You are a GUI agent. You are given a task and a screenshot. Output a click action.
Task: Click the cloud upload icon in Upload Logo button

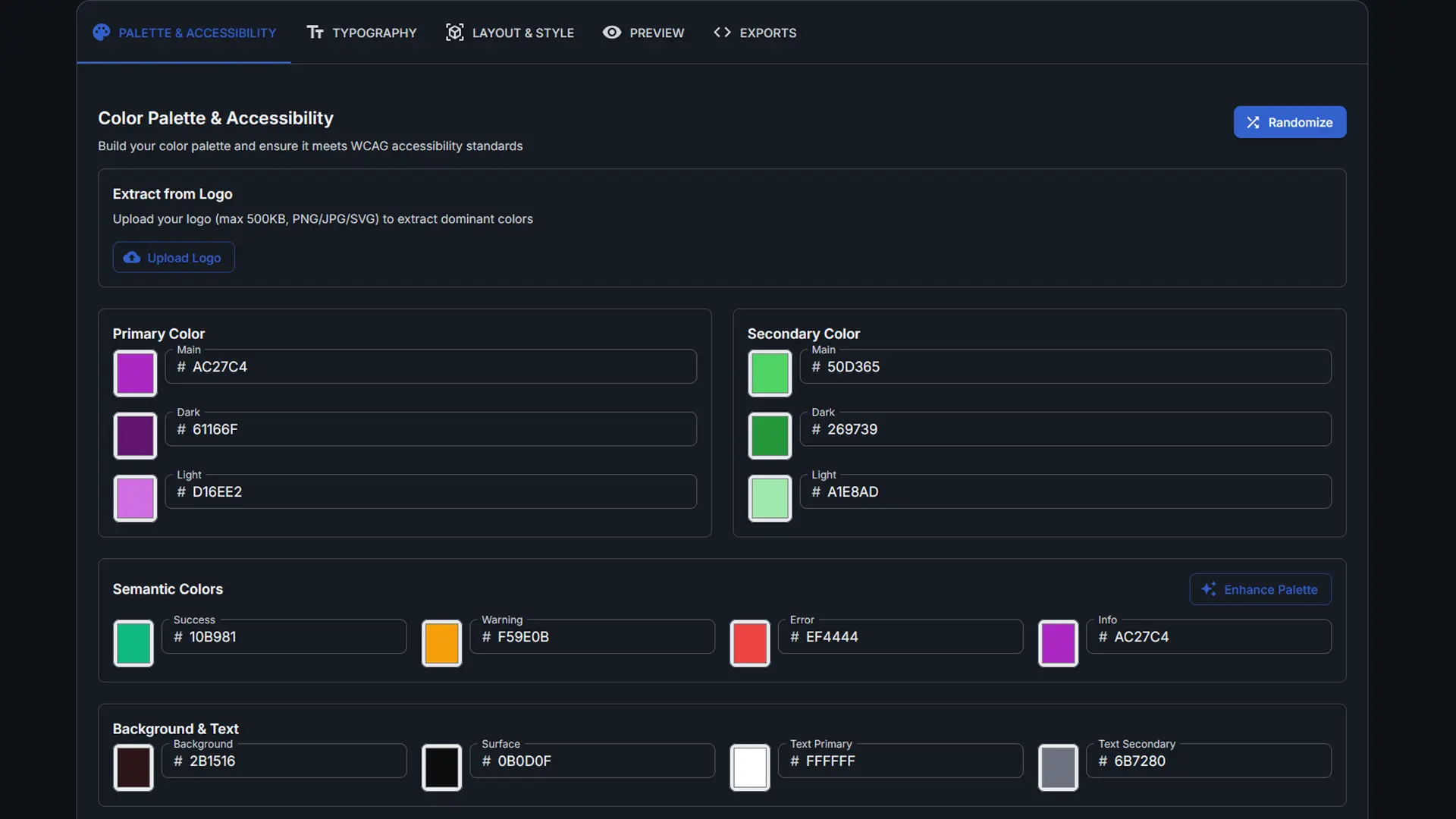[x=132, y=257]
